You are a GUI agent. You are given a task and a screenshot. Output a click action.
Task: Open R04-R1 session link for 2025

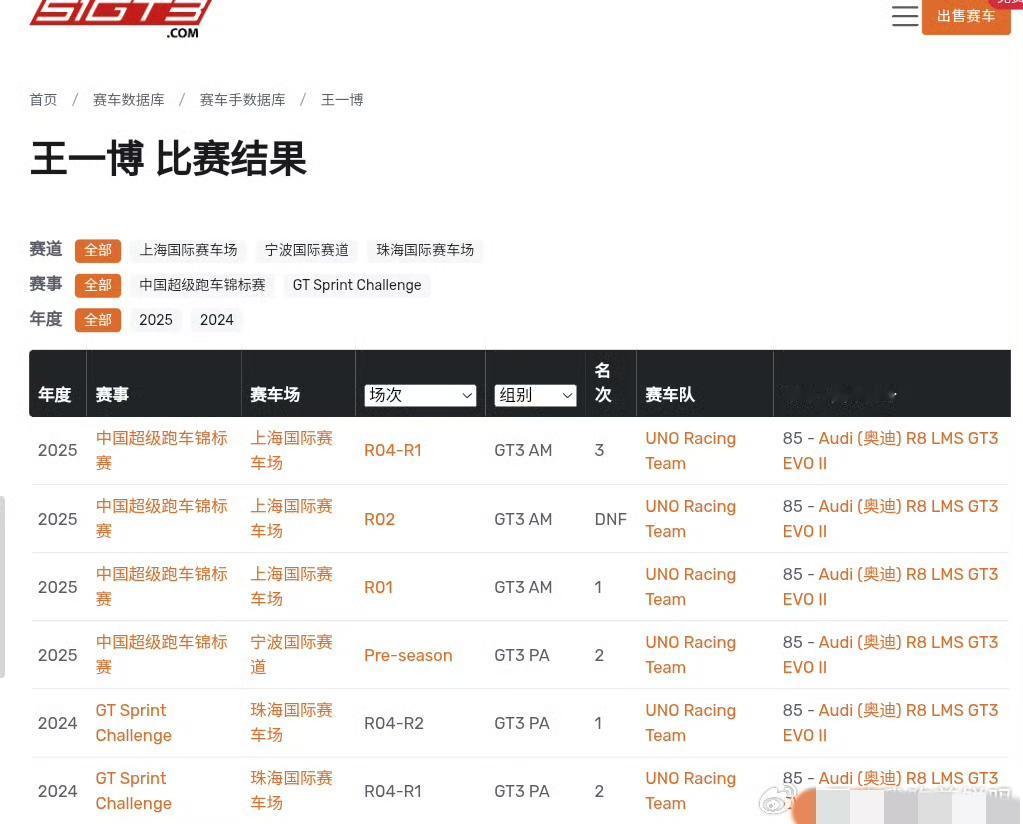tap(393, 450)
